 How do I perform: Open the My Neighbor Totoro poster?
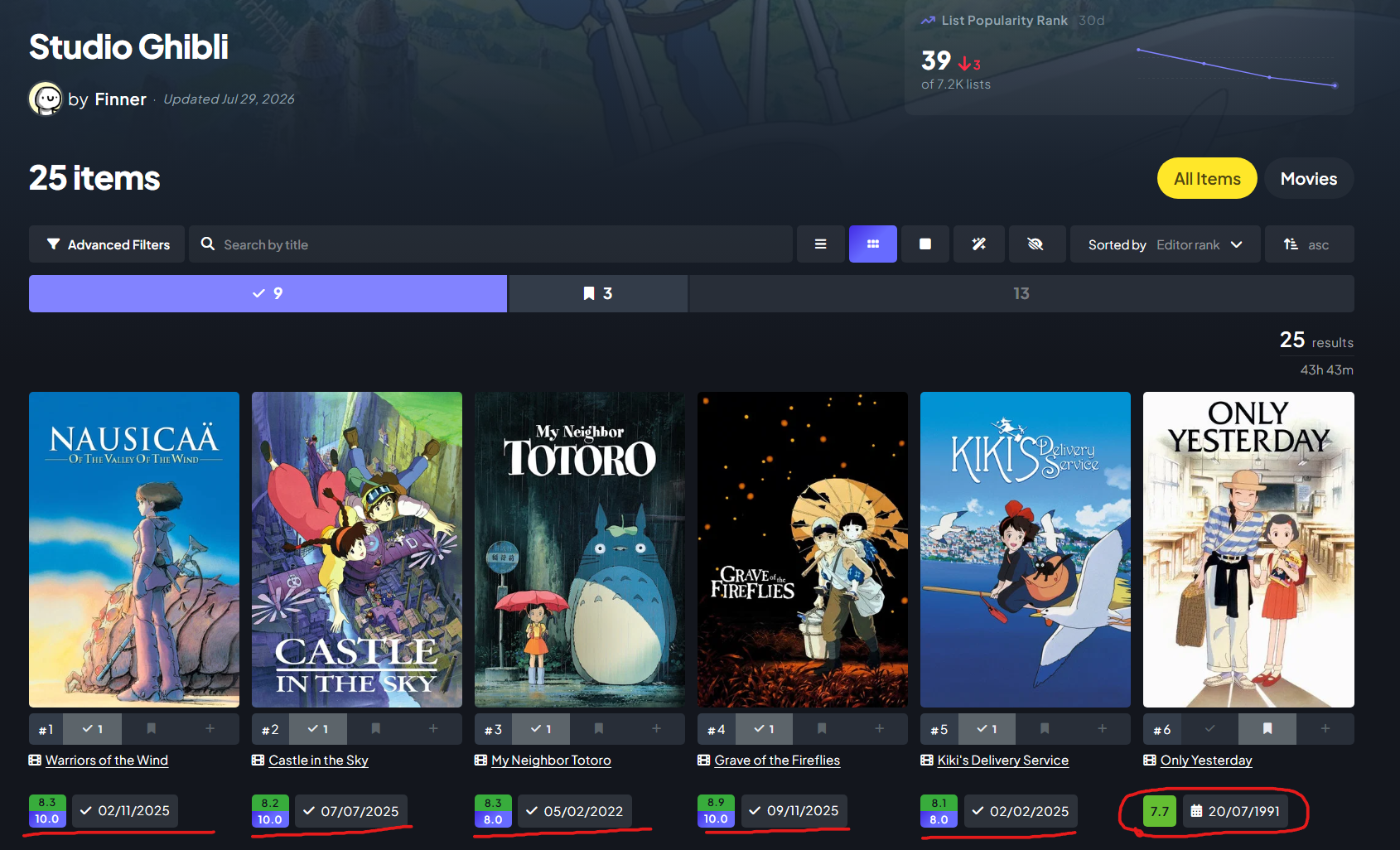tap(580, 549)
